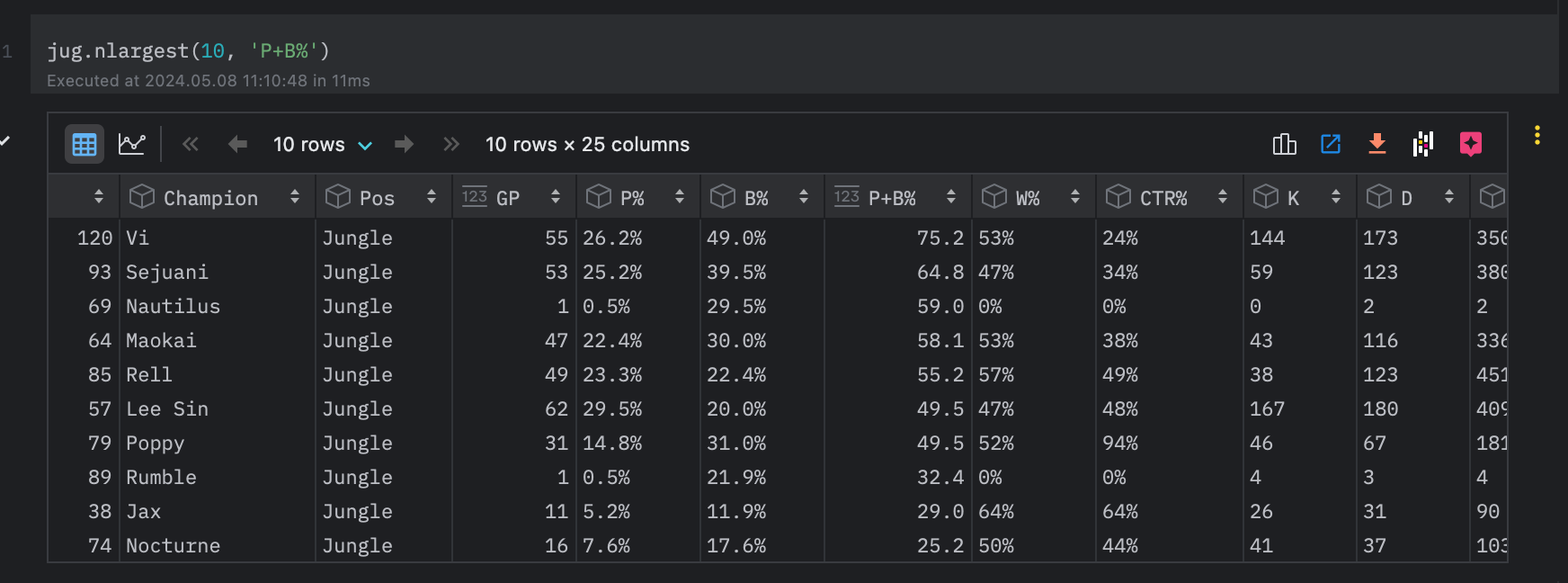Select the Nautilus champion cell
This screenshot has height=583, width=1568.
pos(217,306)
